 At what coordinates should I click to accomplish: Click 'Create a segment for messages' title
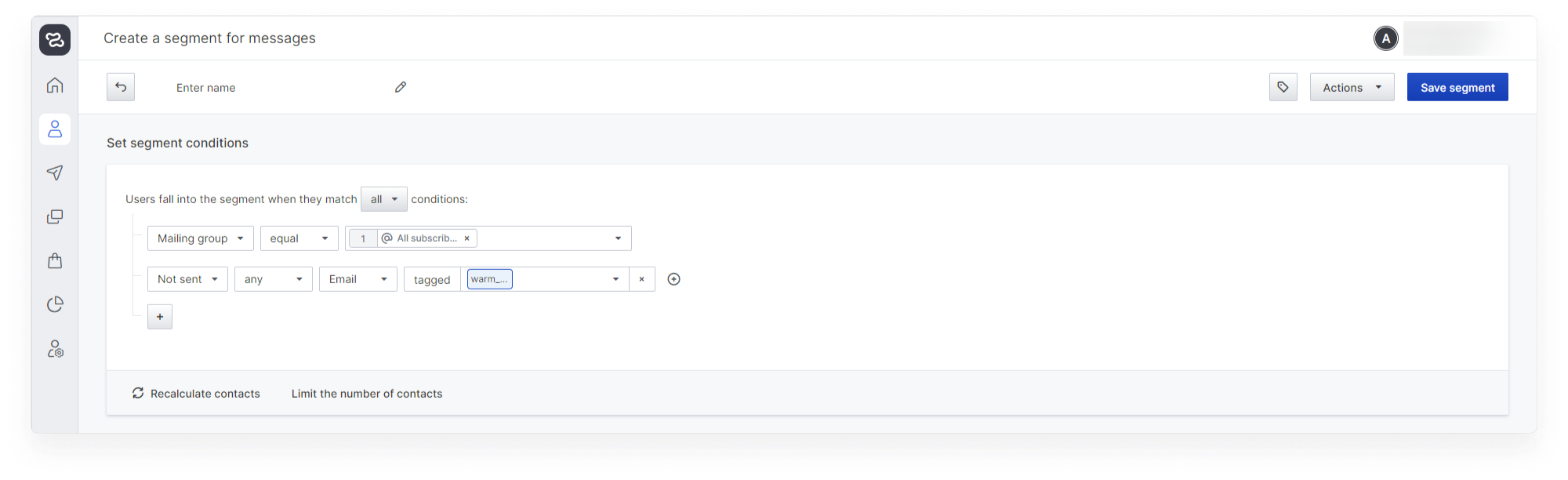point(209,38)
